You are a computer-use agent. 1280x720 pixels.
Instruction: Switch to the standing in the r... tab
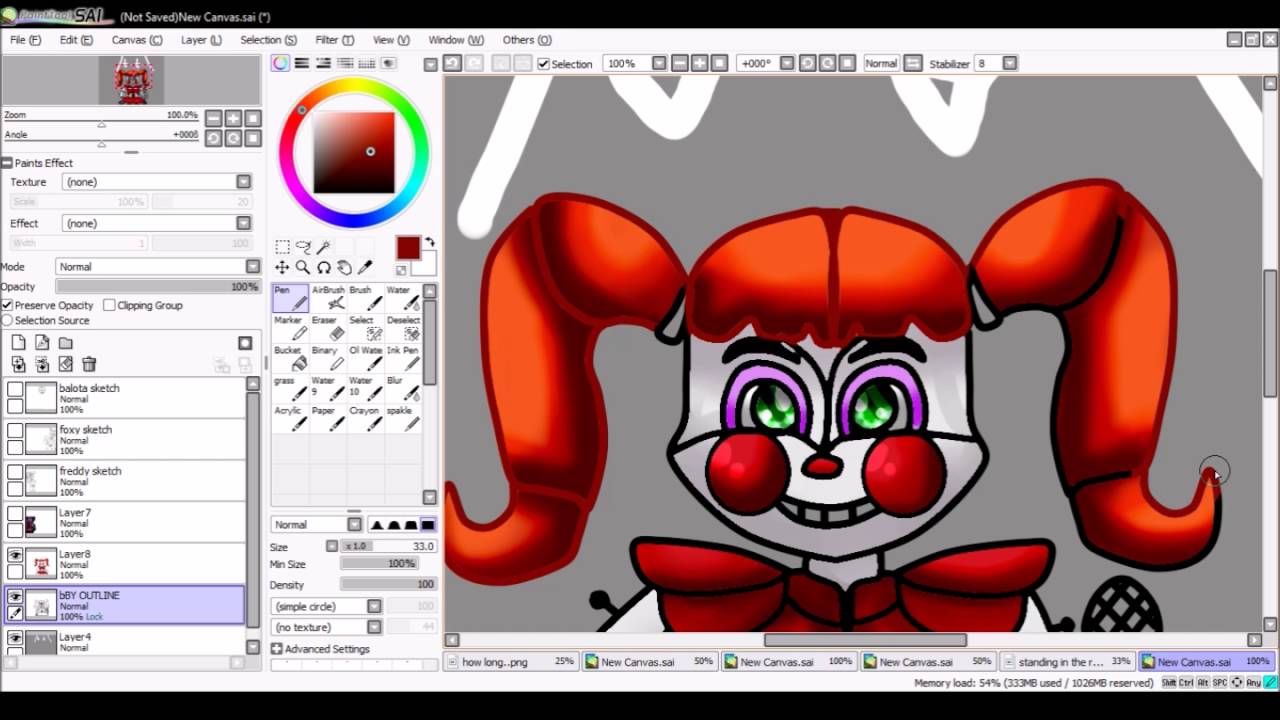click(1068, 661)
